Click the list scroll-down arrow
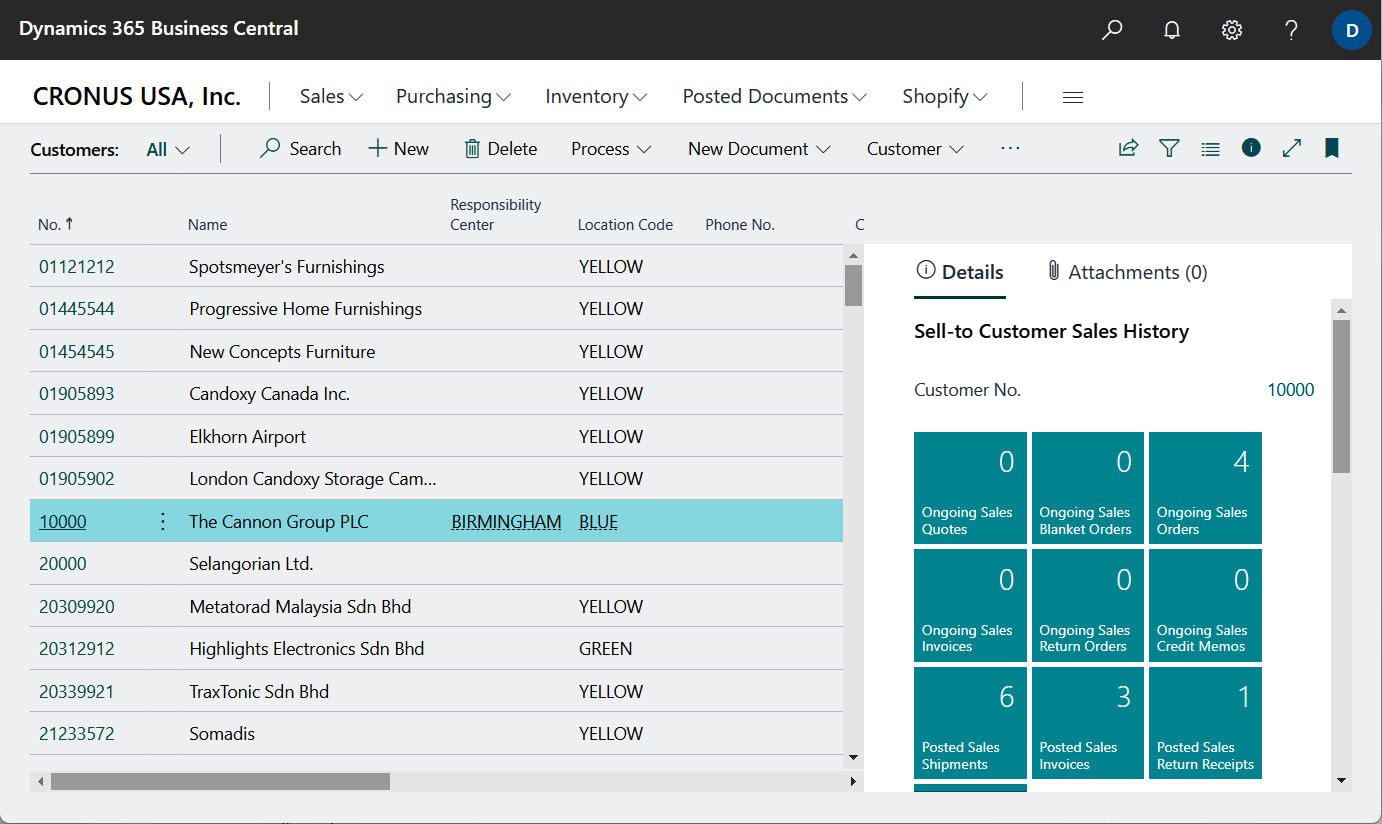The image size is (1382, 824). (853, 758)
